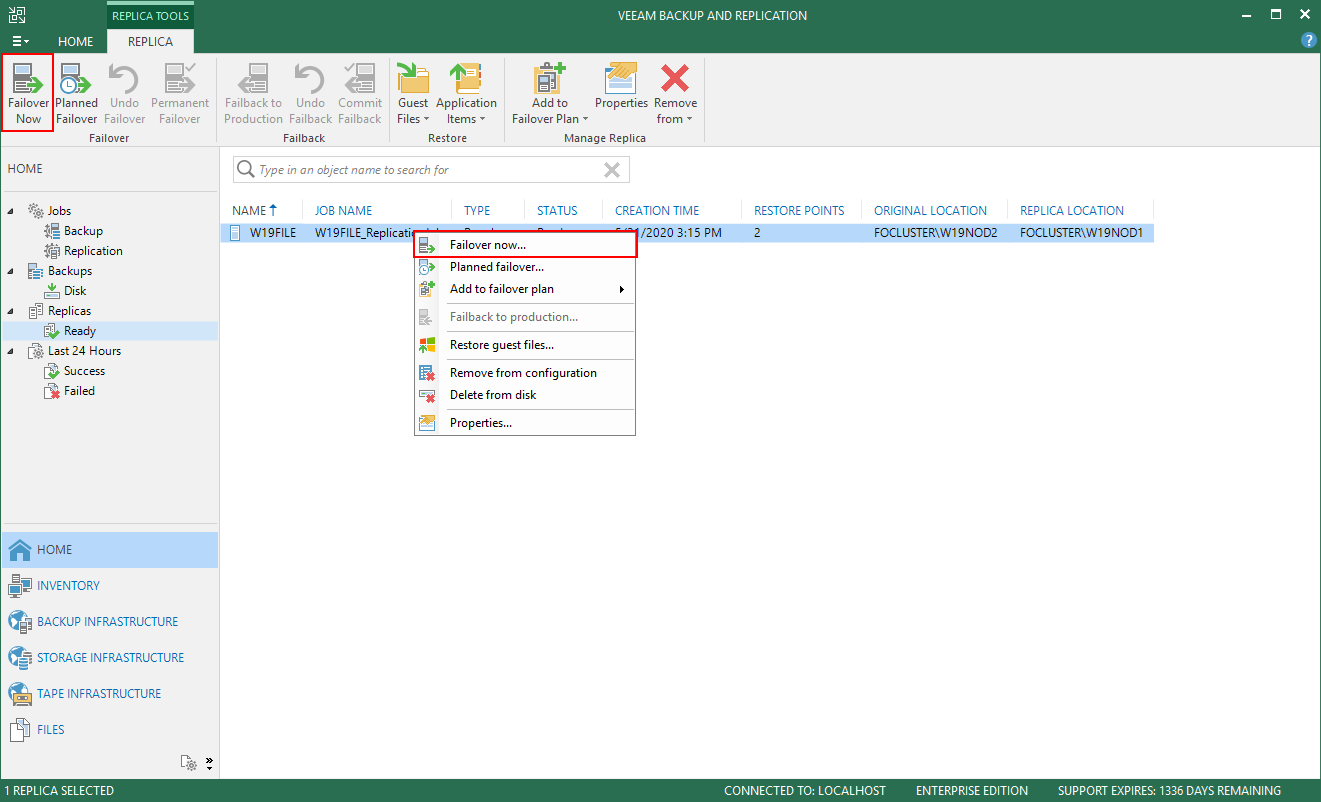This screenshot has height=802, width=1321.
Task: Switch to the HOME ribbon tab
Action: pyautogui.click(x=76, y=42)
